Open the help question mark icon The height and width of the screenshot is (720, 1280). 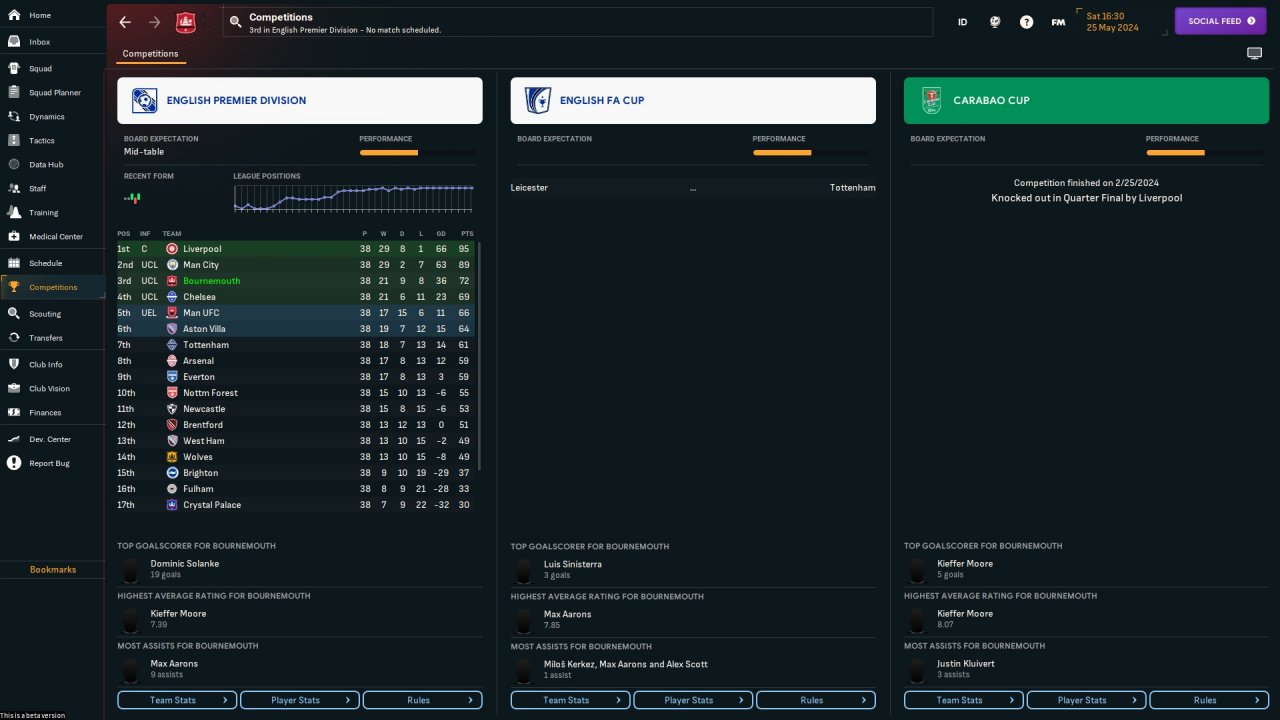point(1026,22)
